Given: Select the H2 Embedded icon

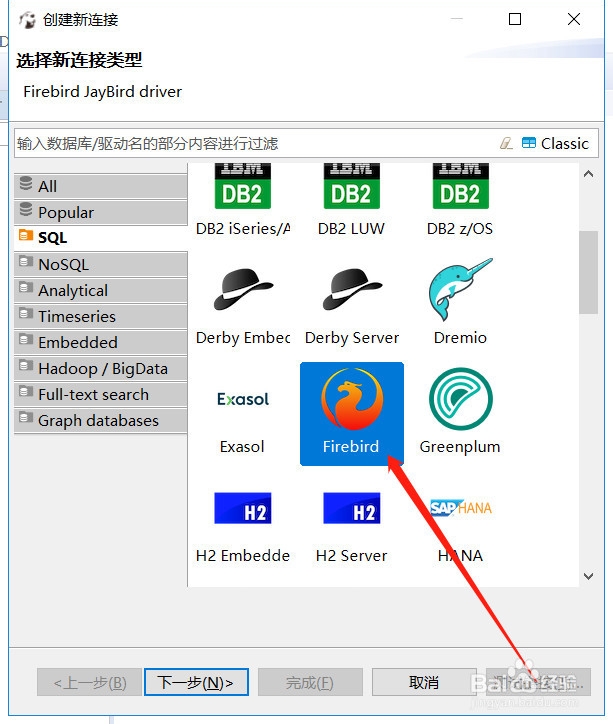Looking at the screenshot, I should pos(243,508).
